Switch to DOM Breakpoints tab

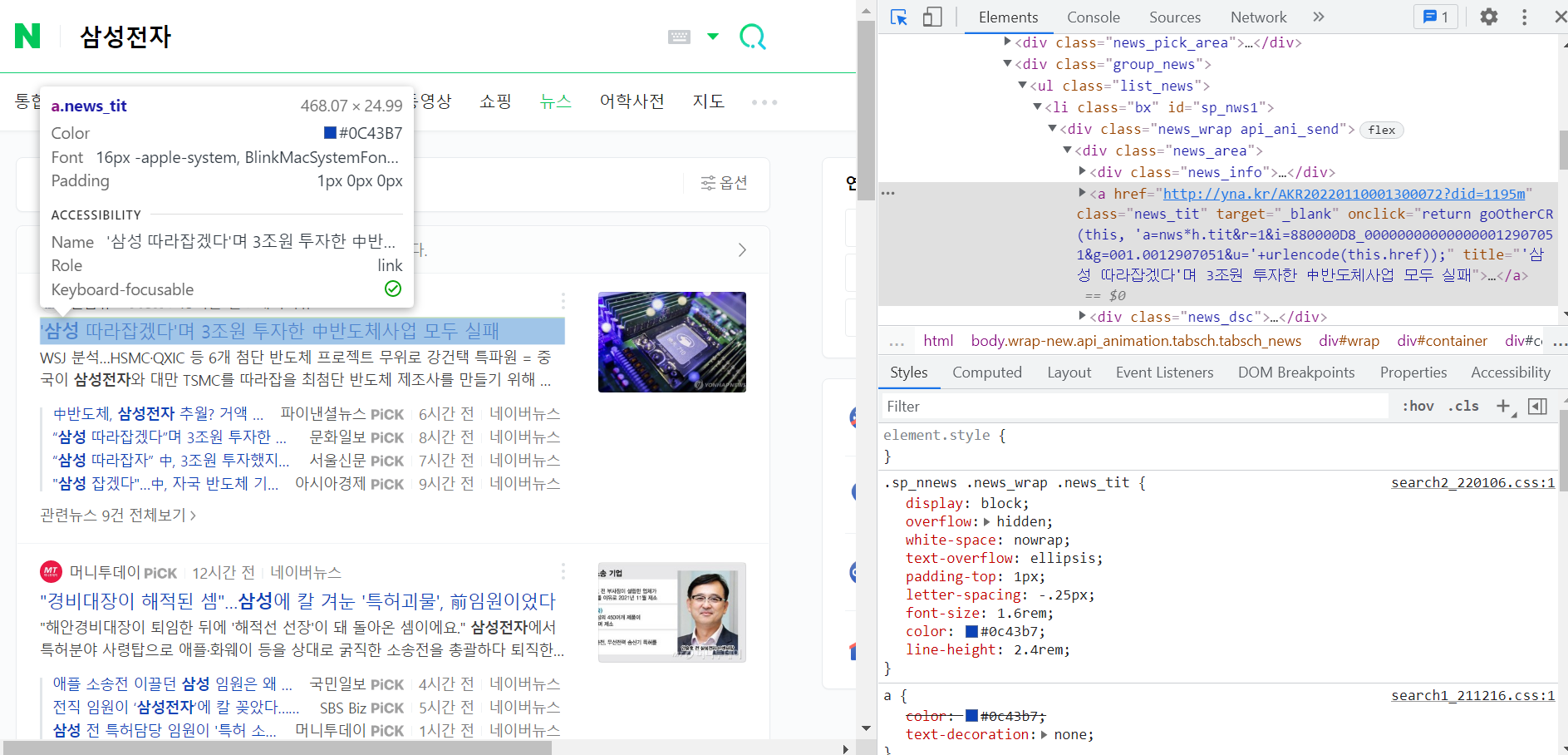[x=1296, y=373]
